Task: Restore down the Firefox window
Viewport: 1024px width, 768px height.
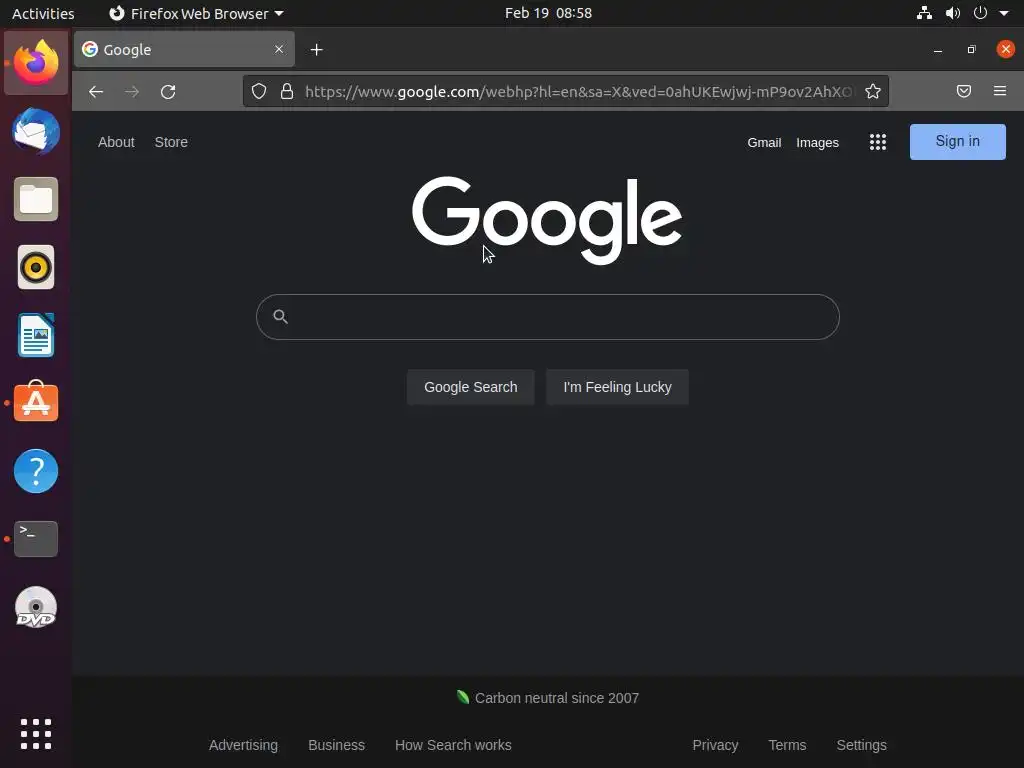Action: pos(971,50)
